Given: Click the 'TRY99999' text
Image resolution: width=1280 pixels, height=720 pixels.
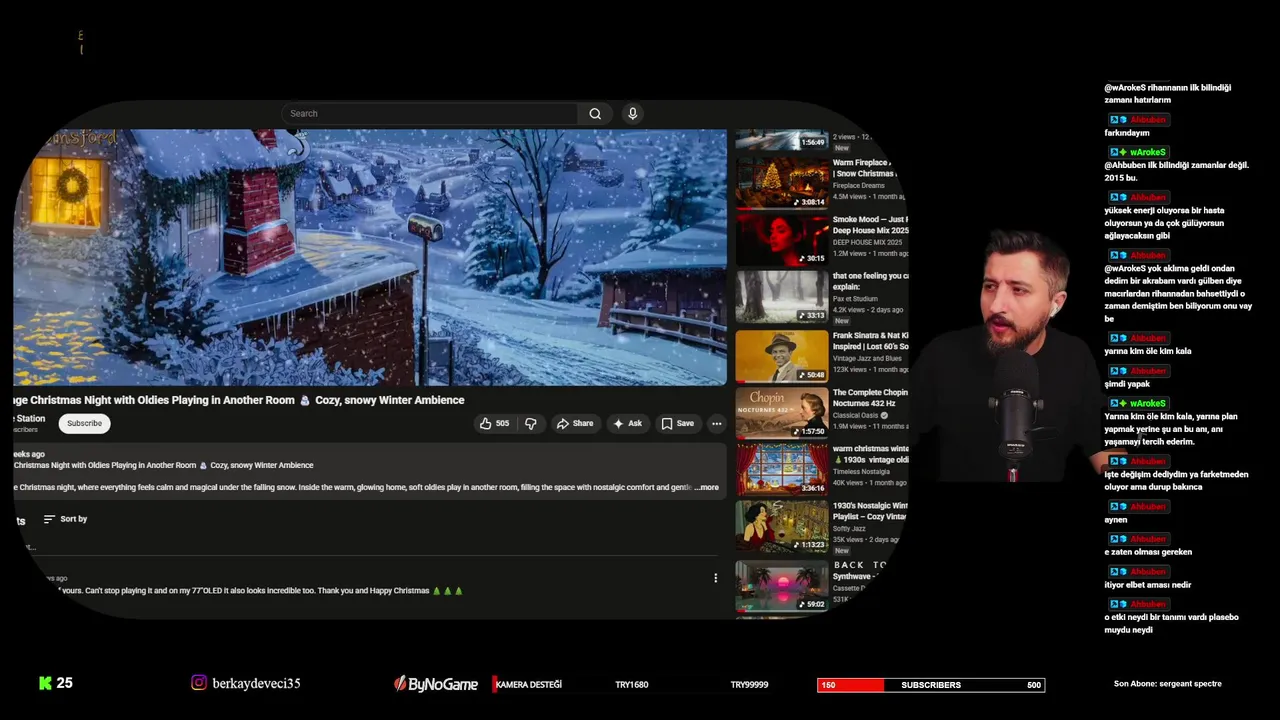Looking at the screenshot, I should (x=749, y=685).
